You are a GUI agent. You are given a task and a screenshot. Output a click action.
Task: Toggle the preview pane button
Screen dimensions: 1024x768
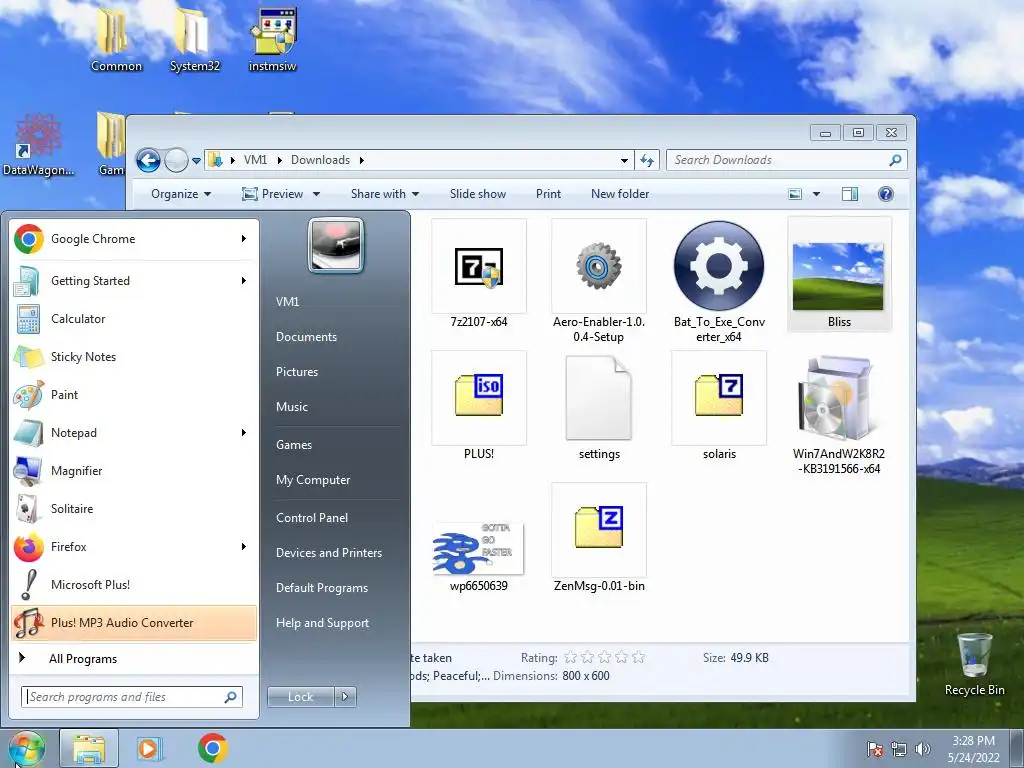point(850,194)
